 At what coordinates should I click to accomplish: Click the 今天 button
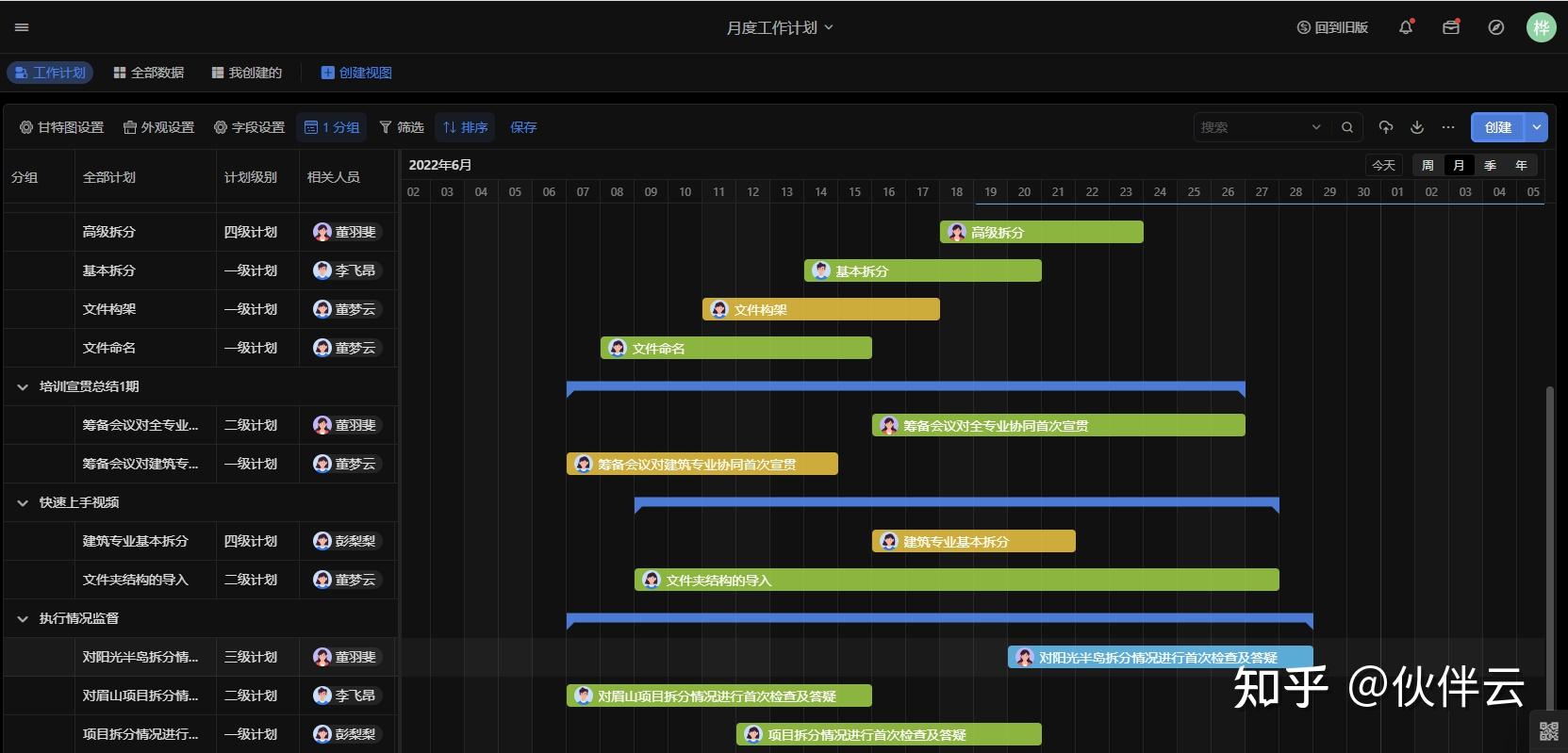1383,165
